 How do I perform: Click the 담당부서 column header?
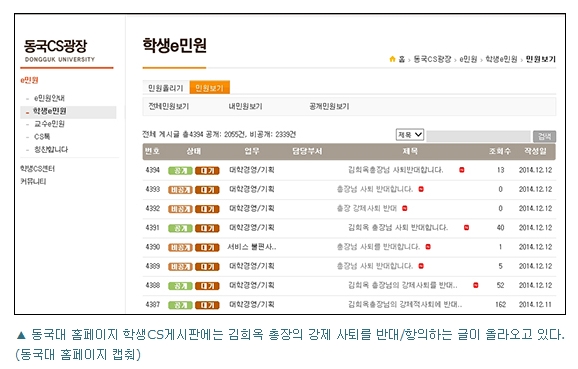[307, 151]
